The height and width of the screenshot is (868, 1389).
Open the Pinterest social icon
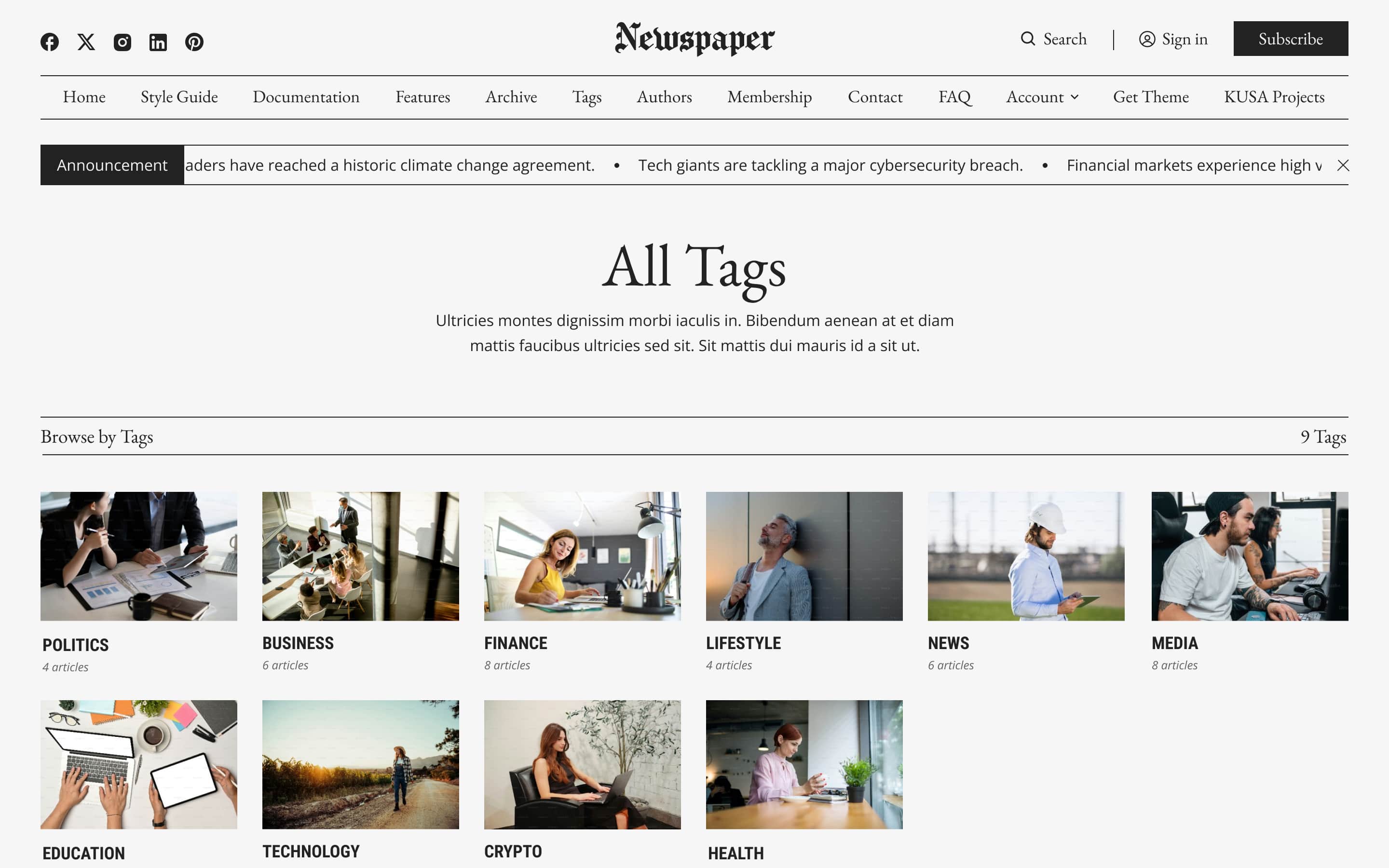(194, 41)
